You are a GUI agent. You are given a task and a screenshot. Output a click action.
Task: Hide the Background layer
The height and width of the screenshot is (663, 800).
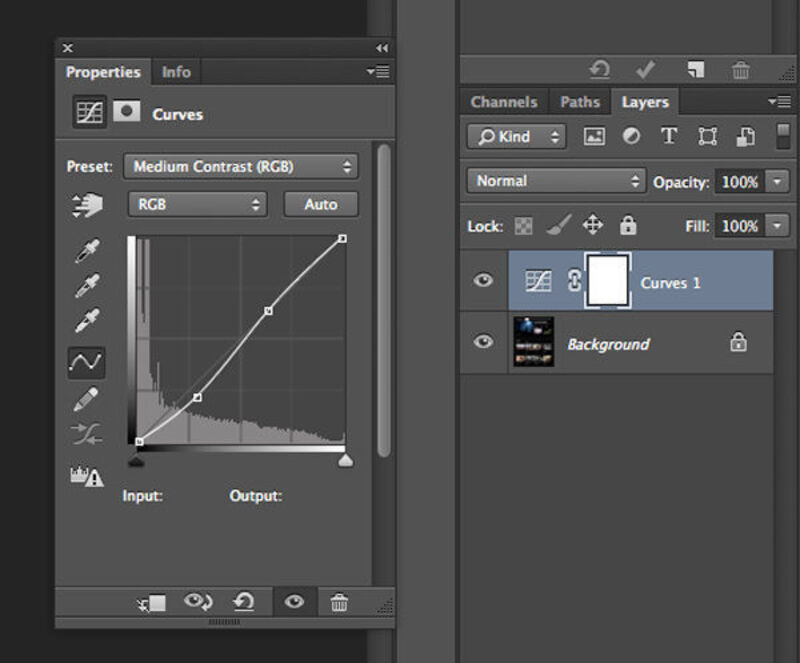(x=483, y=341)
